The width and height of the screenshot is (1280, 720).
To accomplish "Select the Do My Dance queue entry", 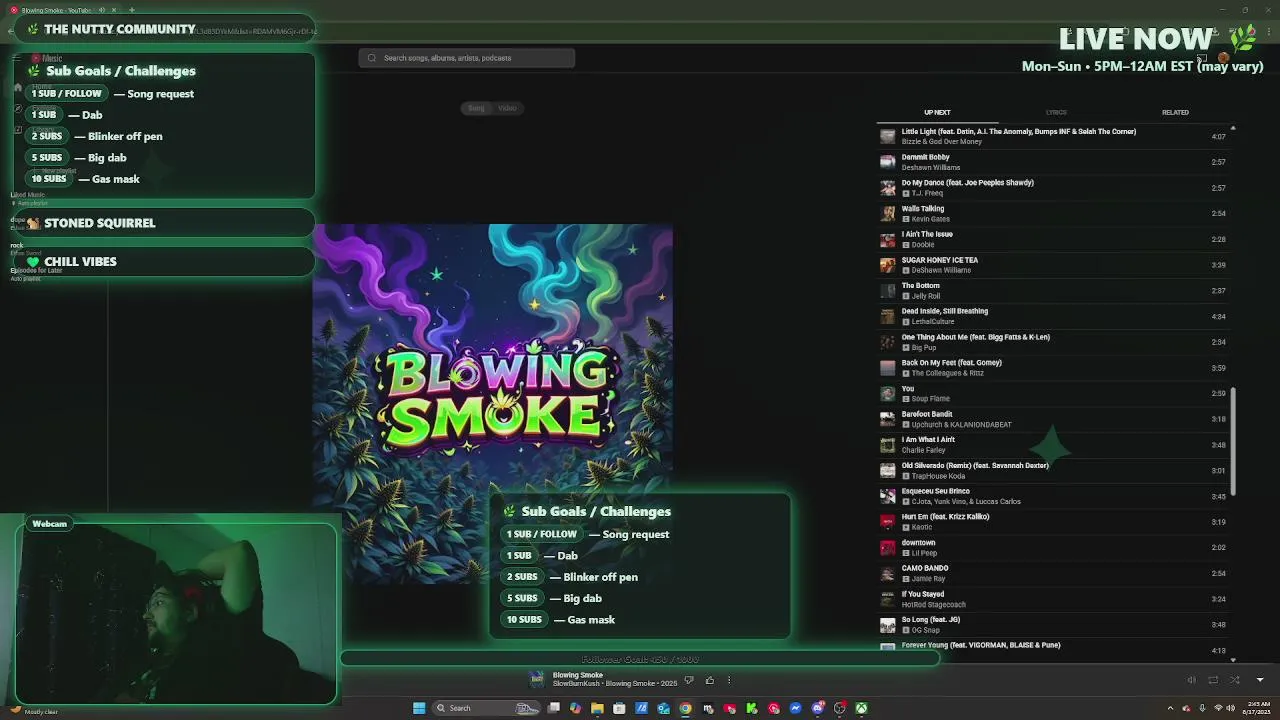I will (x=1054, y=188).
